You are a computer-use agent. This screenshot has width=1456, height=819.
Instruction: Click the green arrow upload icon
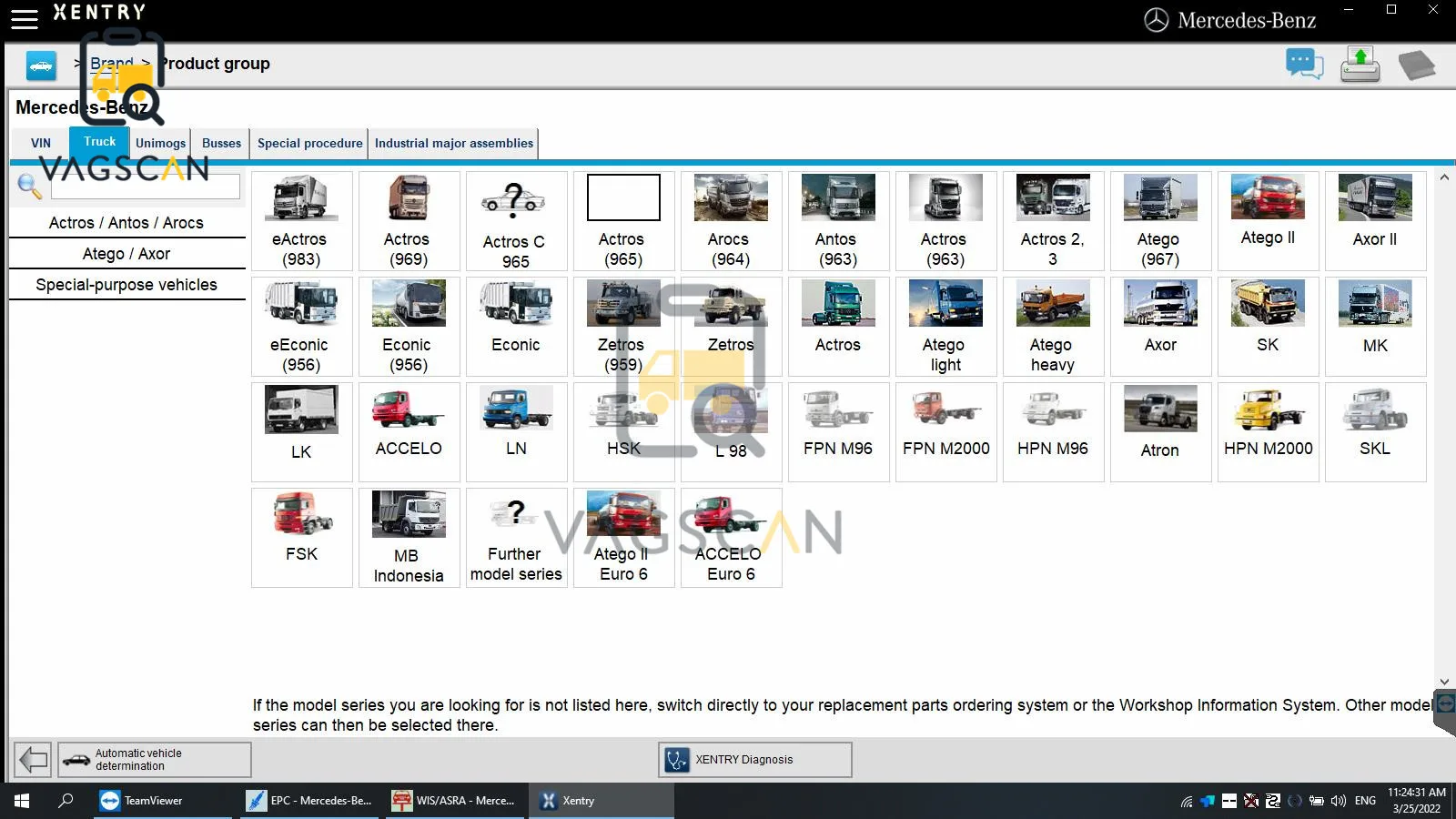tap(1360, 65)
